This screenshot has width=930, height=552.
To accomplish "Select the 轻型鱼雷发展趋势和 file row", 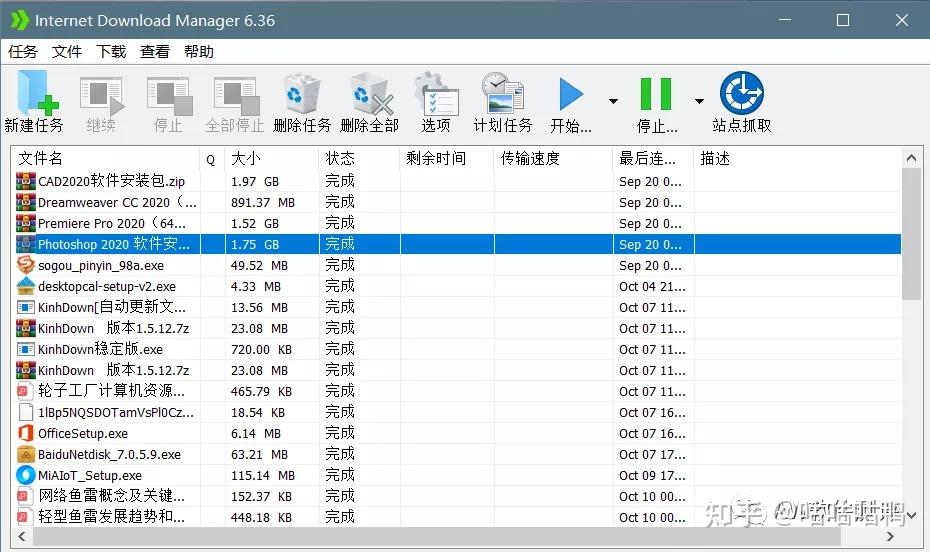I will 457,517.
